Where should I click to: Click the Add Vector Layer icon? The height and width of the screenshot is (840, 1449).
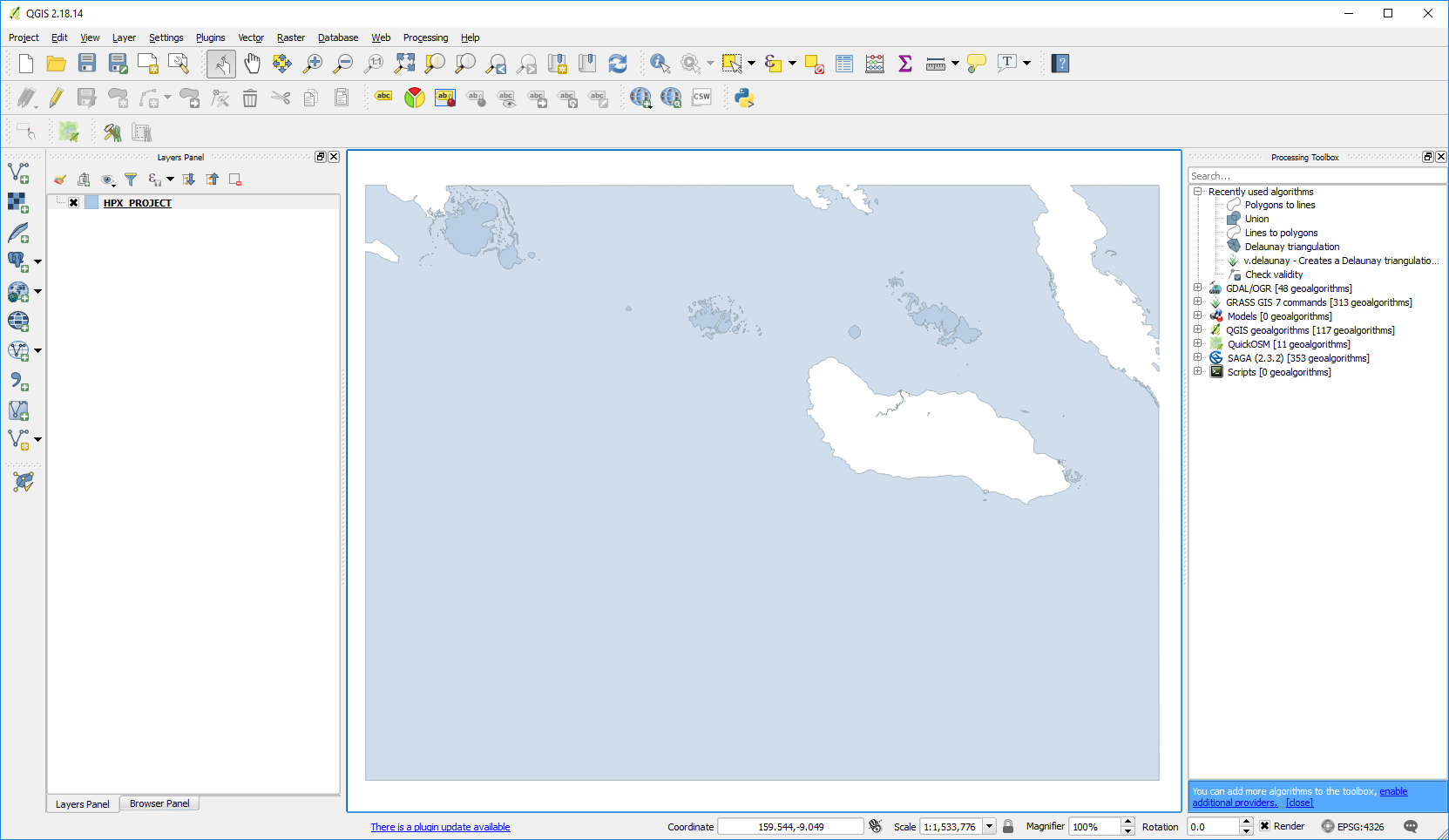(x=18, y=173)
